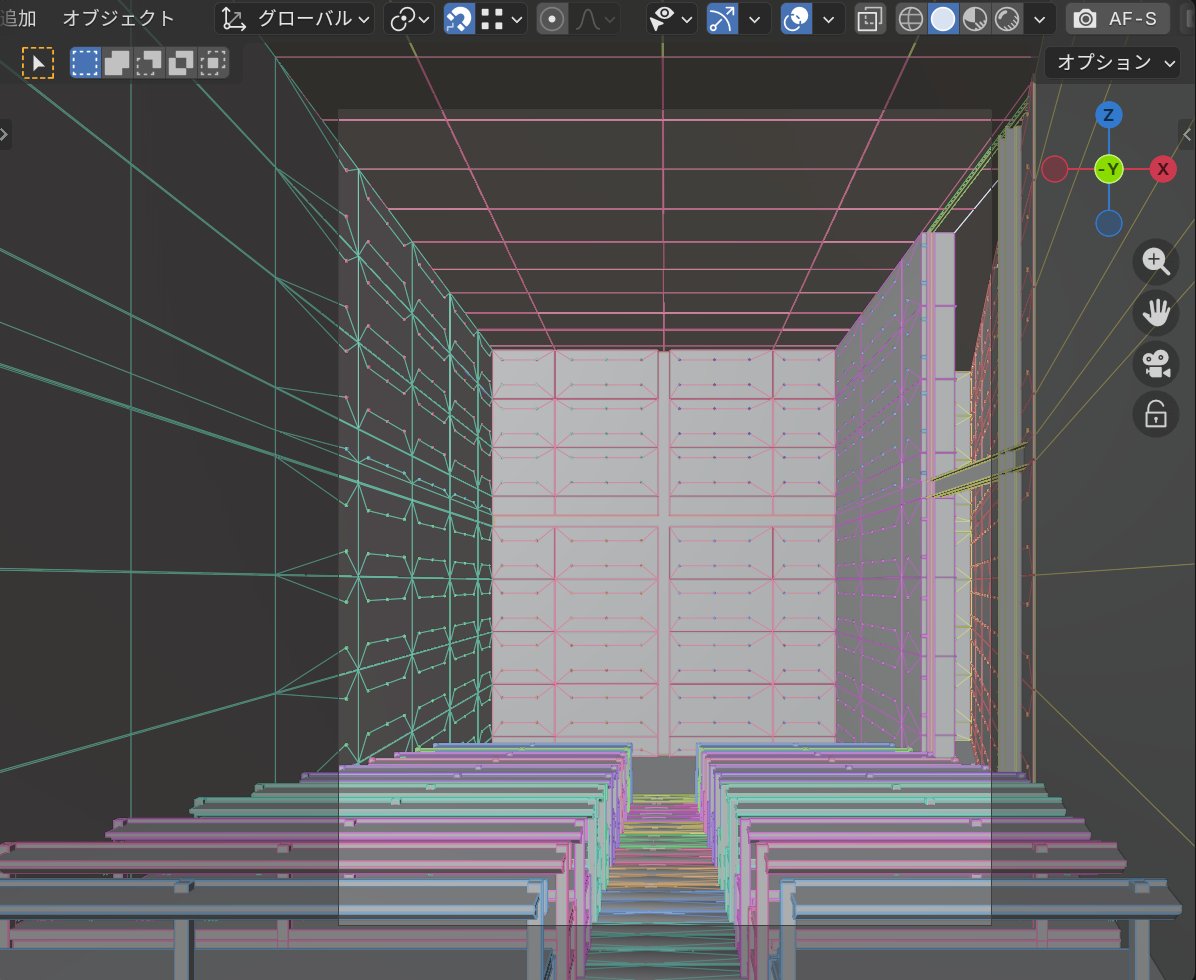Open the オブジェクト menu
The image size is (1196, 980).
pos(118,18)
